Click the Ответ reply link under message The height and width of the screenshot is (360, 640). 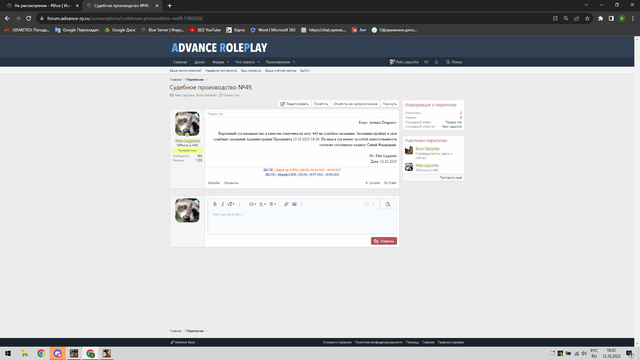pos(390,183)
